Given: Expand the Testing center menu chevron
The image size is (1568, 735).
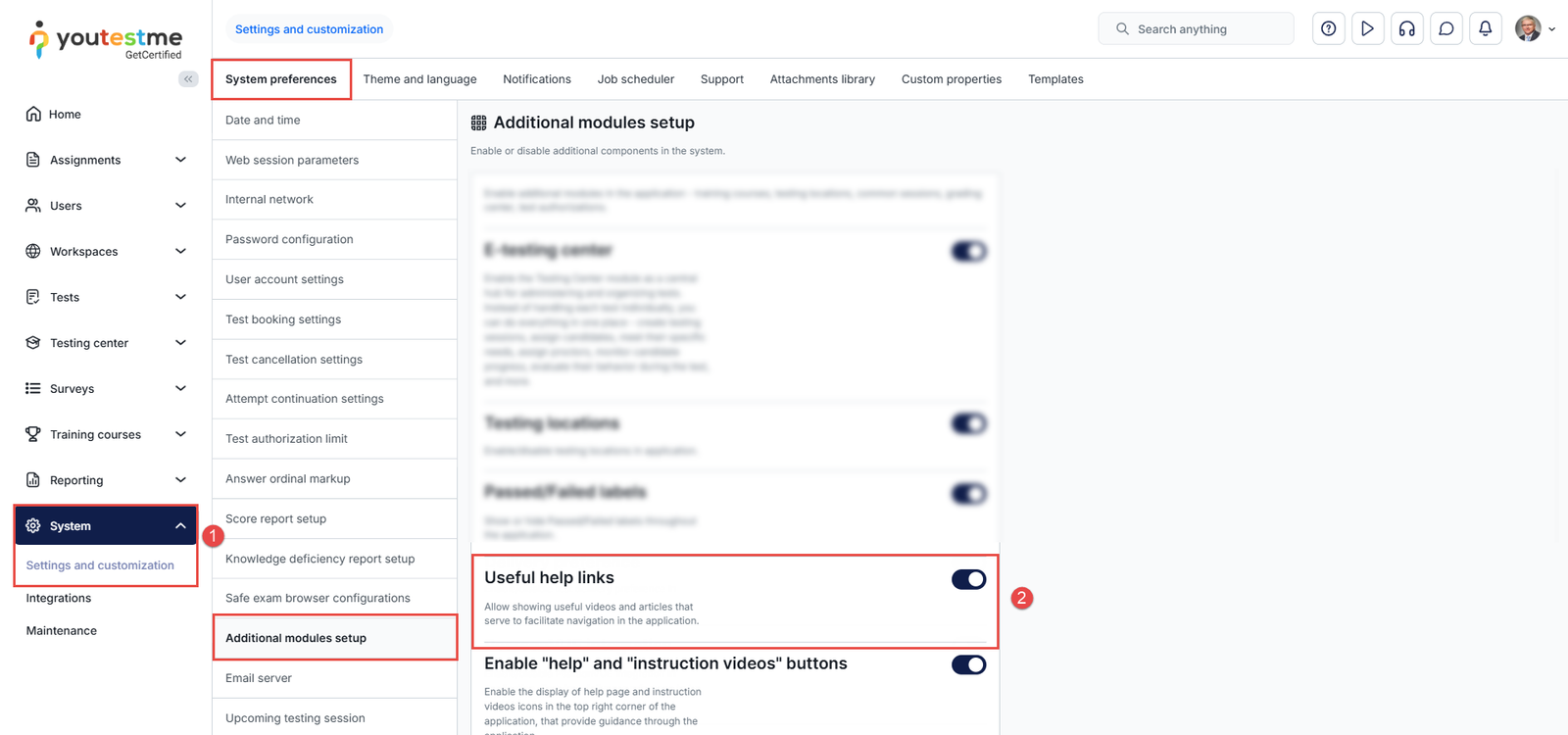Looking at the screenshot, I should (x=180, y=343).
